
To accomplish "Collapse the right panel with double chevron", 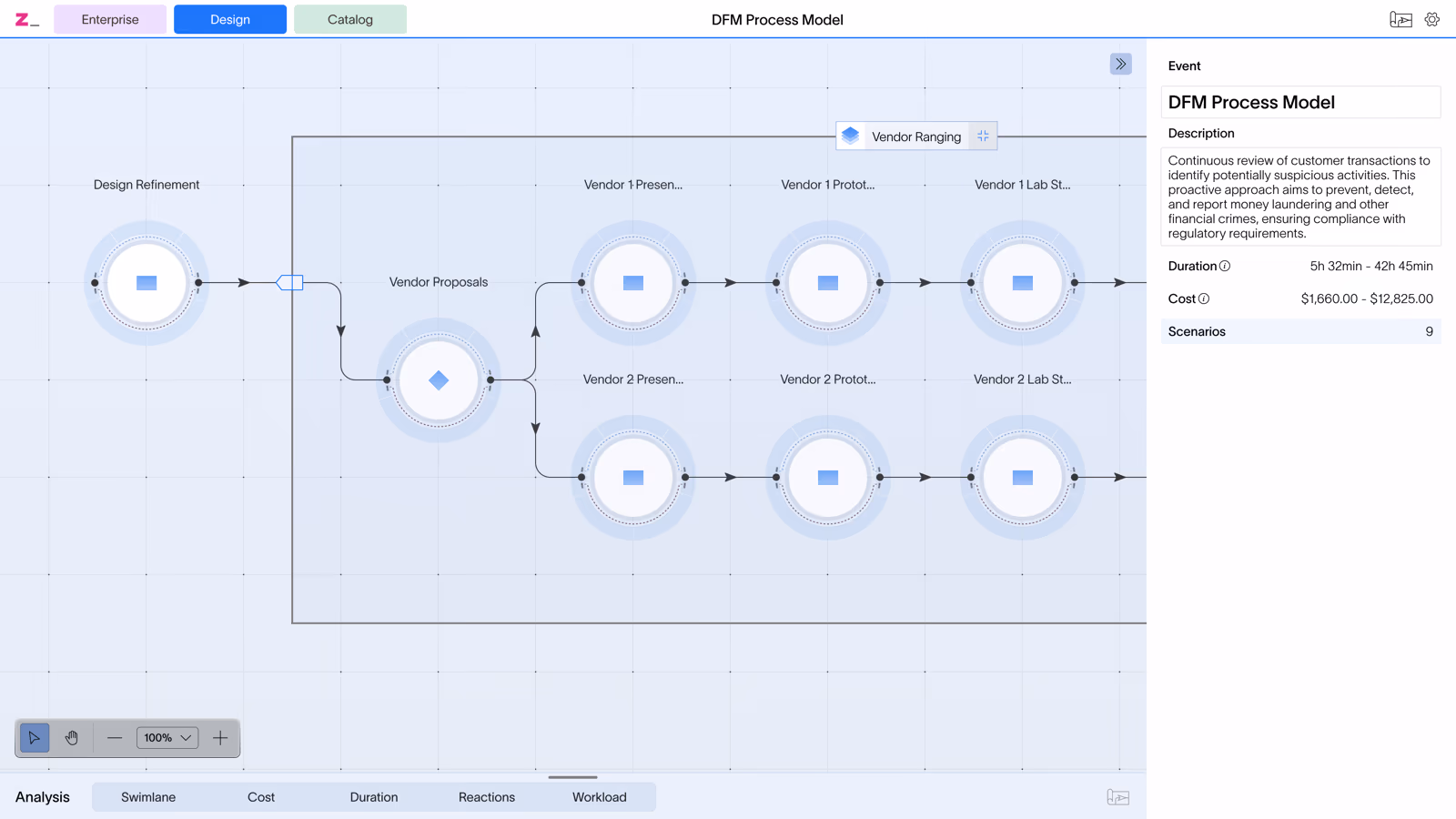I will click(1121, 64).
